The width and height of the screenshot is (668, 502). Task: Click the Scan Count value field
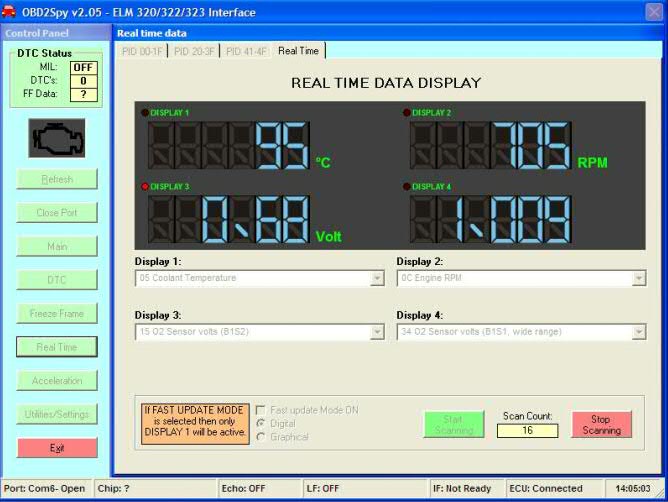pos(527,431)
